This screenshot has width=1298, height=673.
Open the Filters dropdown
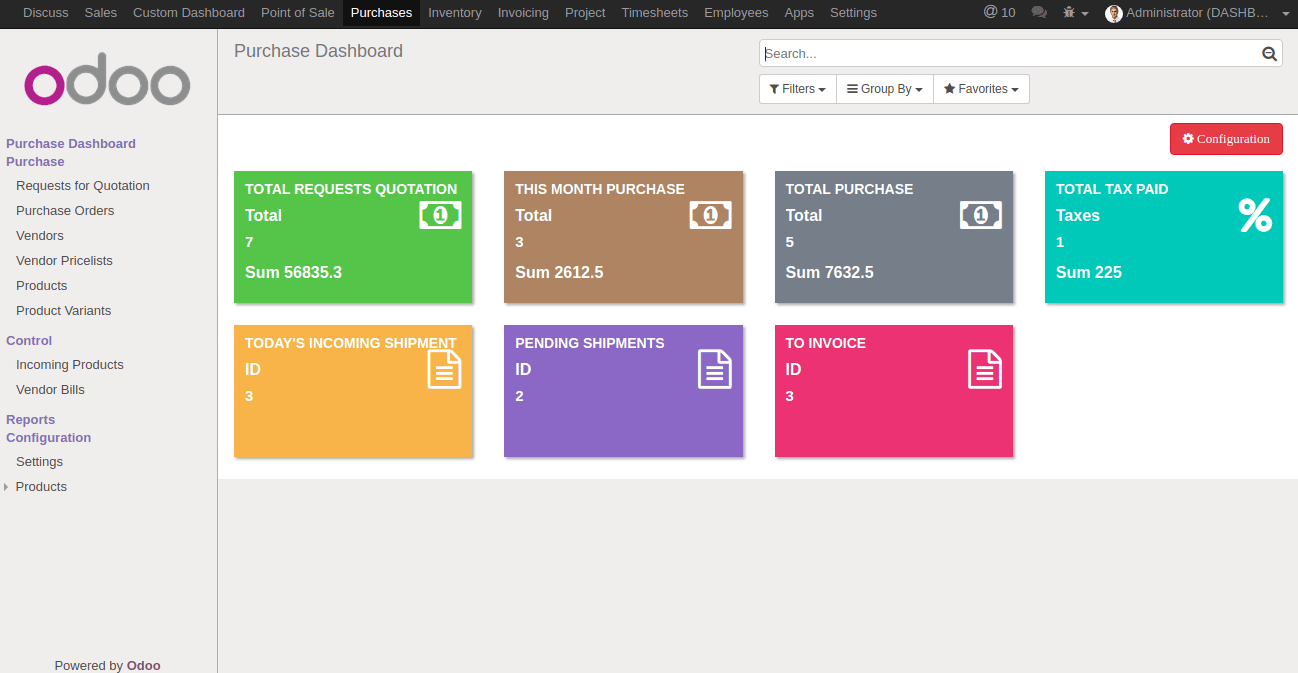(797, 89)
